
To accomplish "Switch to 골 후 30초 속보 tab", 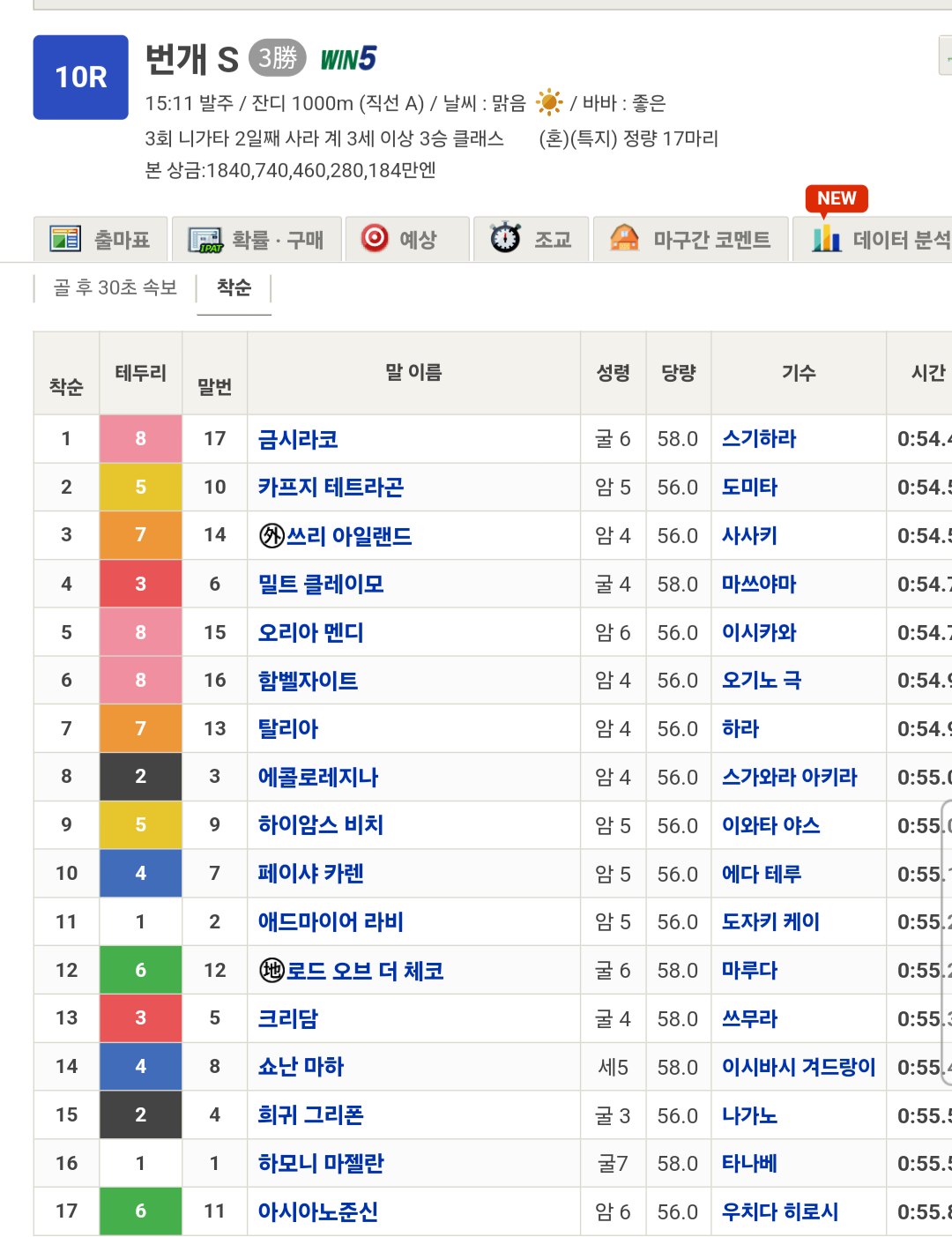I will click(115, 287).
